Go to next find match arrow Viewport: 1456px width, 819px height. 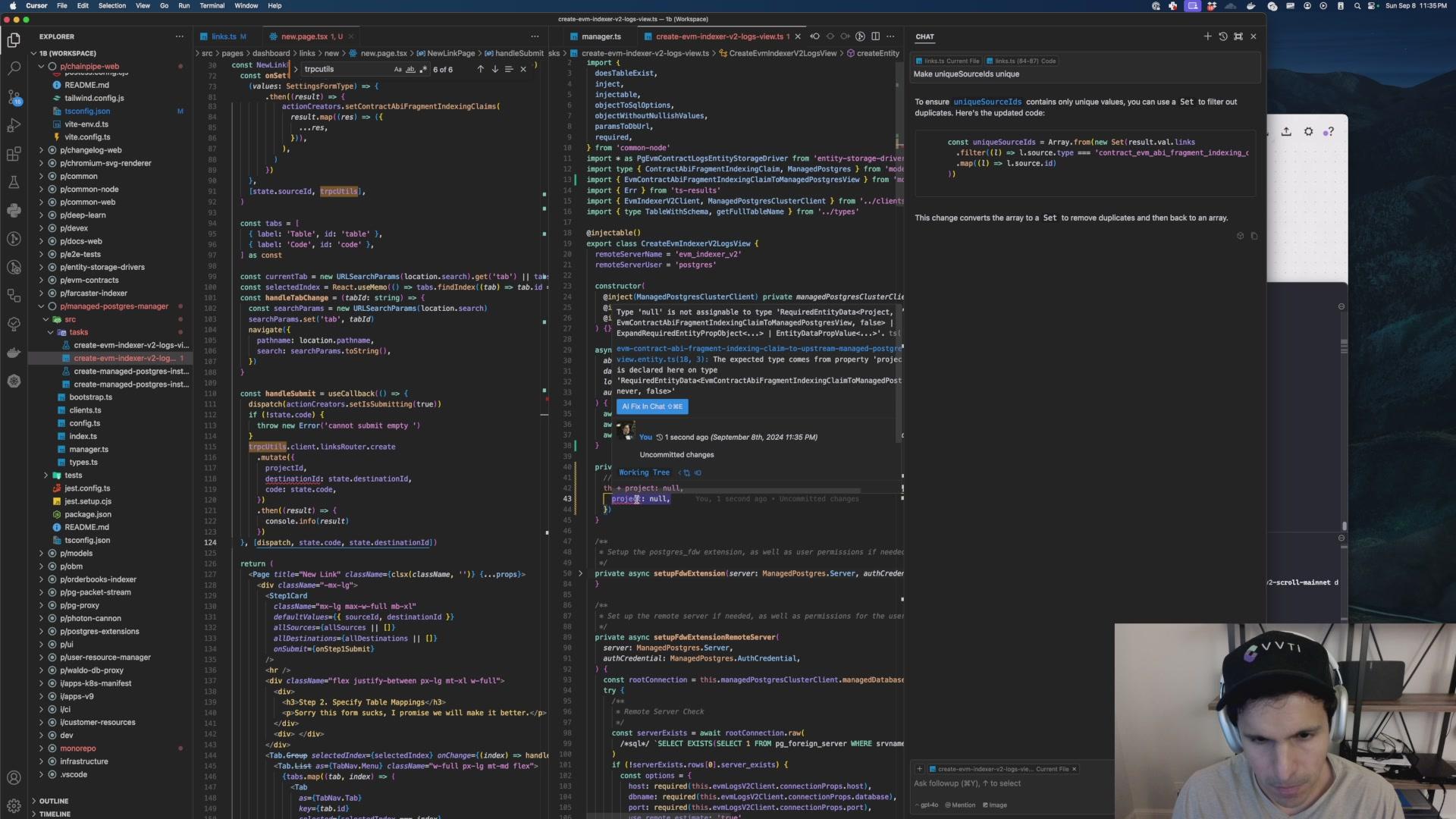coord(494,69)
